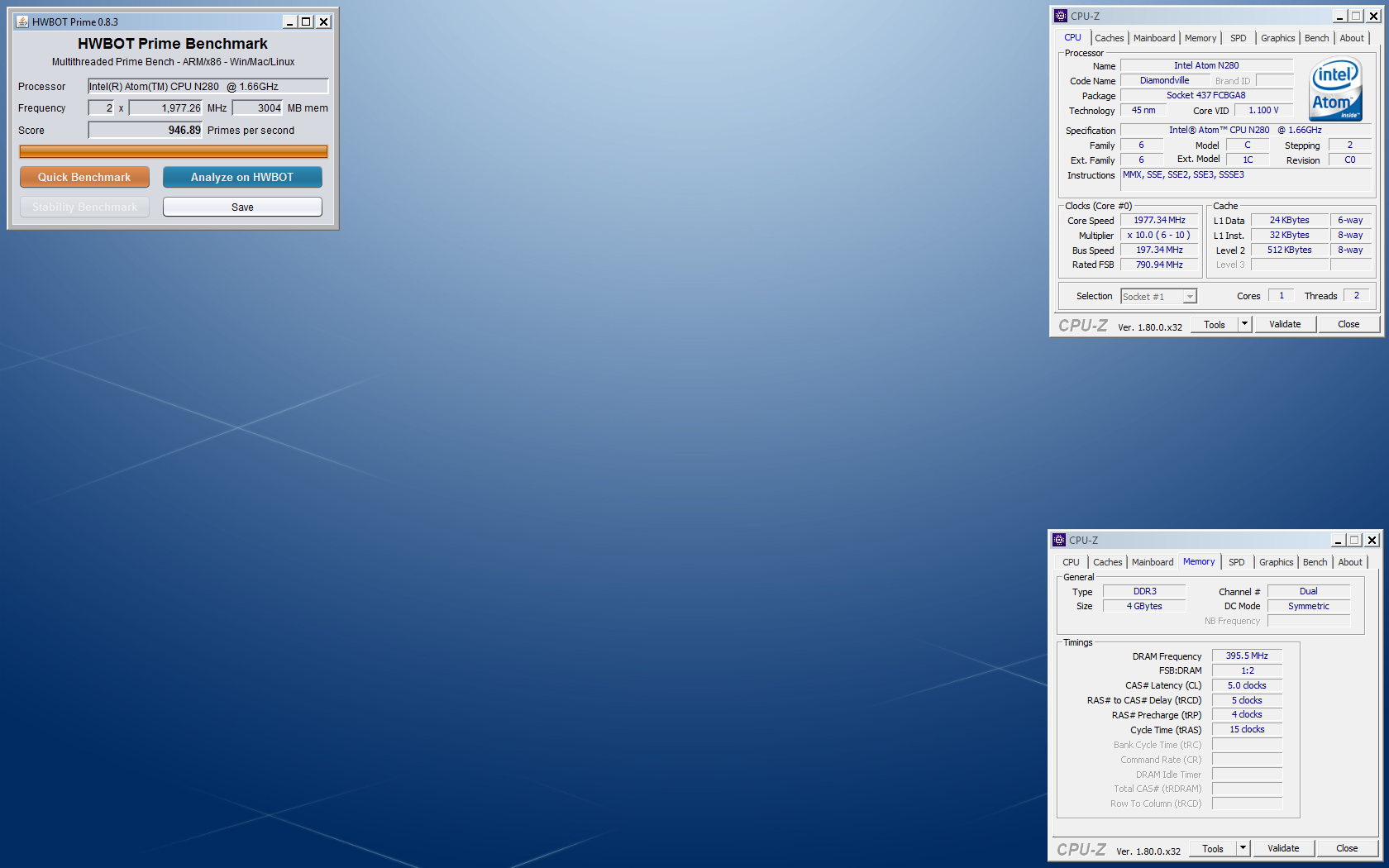Open Mainboard tab in bottom CPU-Z window

point(1153,562)
